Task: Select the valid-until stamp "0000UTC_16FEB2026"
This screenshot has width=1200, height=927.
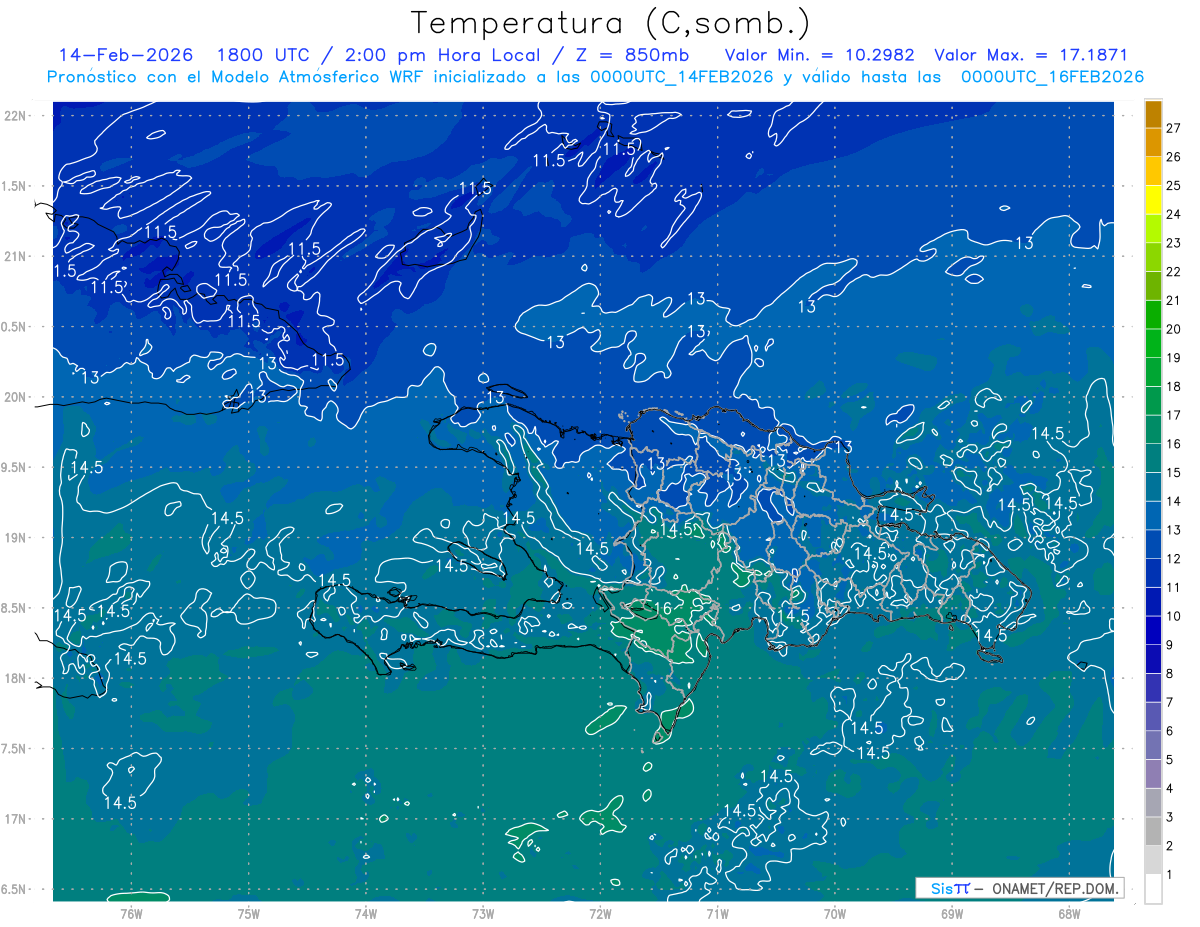Action: pyautogui.click(x=1052, y=77)
